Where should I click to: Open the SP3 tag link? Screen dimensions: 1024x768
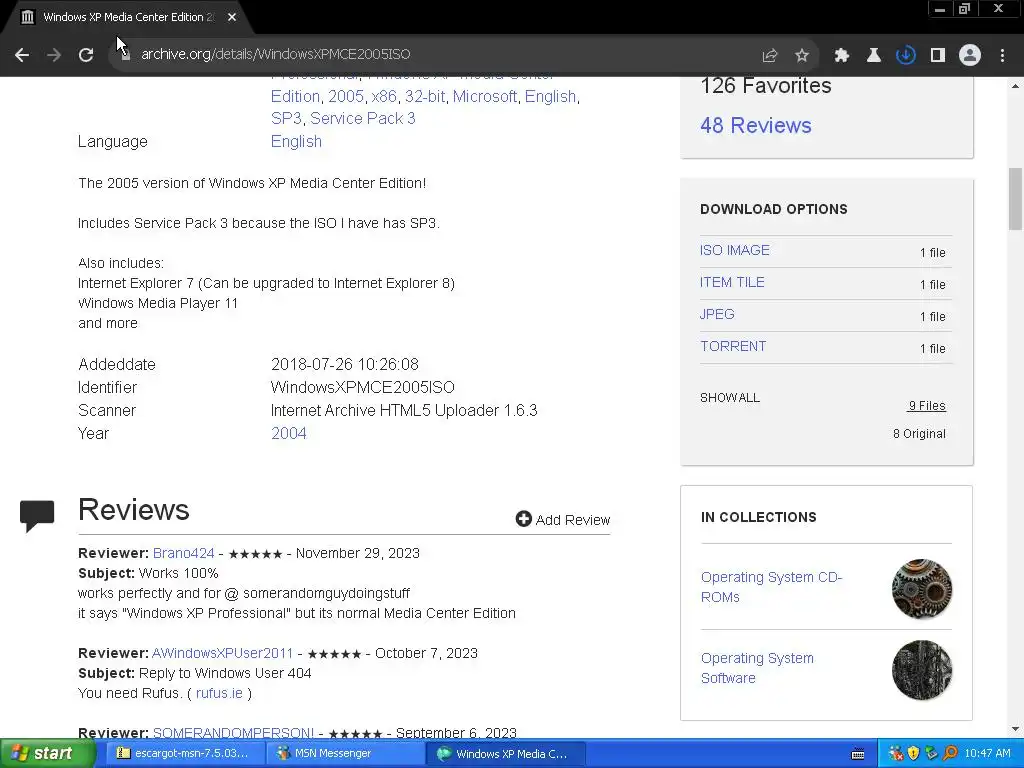(x=286, y=118)
